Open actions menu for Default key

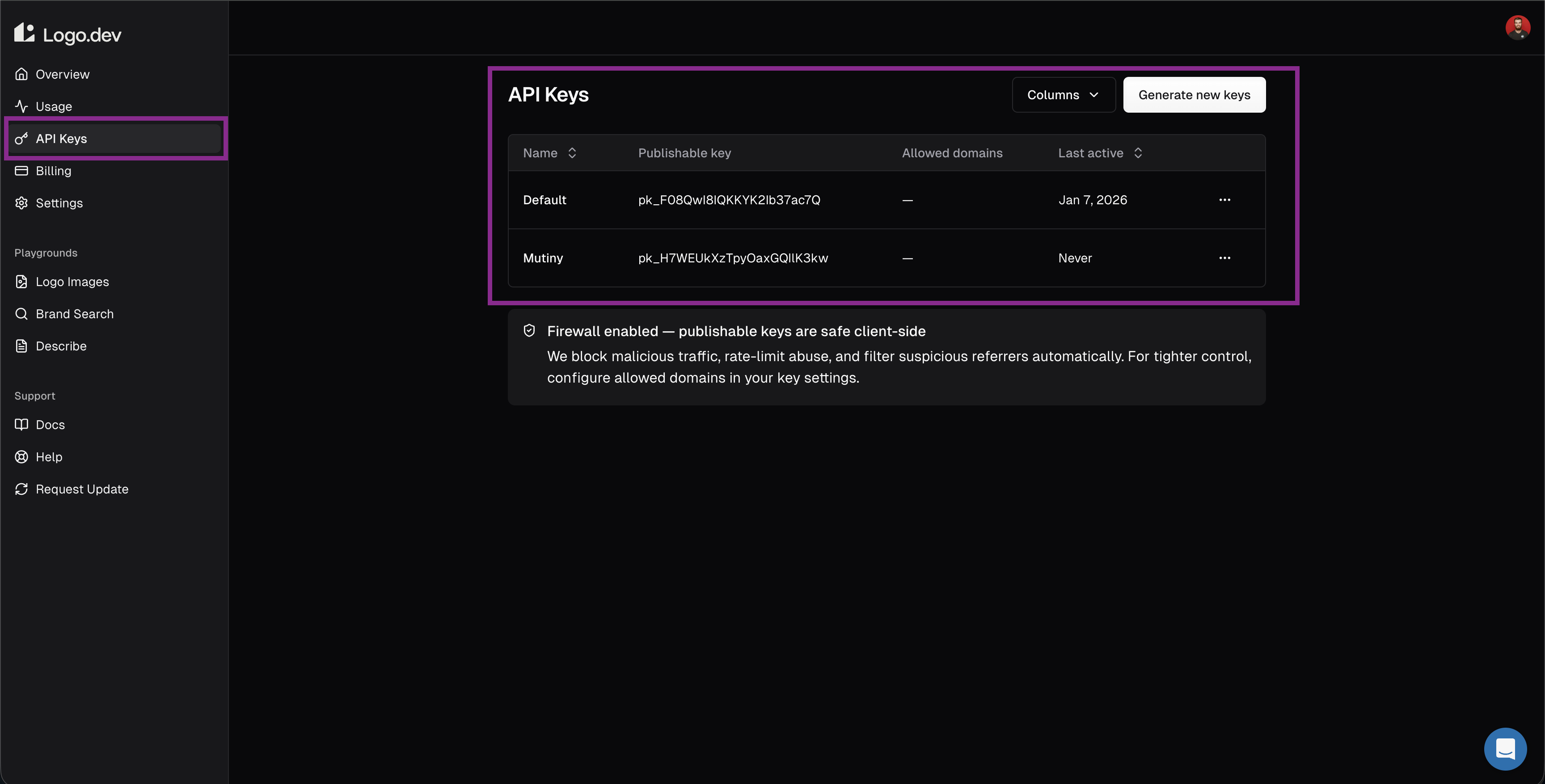point(1225,200)
